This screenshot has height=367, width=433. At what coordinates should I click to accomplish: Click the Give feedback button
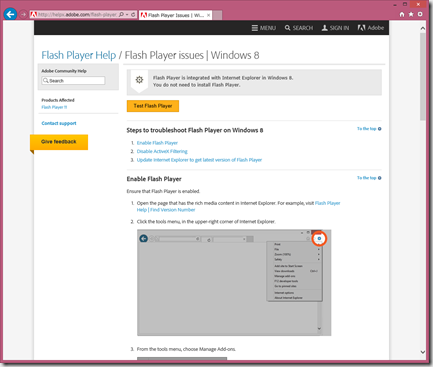pyautogui.click(x=59, y=142)
